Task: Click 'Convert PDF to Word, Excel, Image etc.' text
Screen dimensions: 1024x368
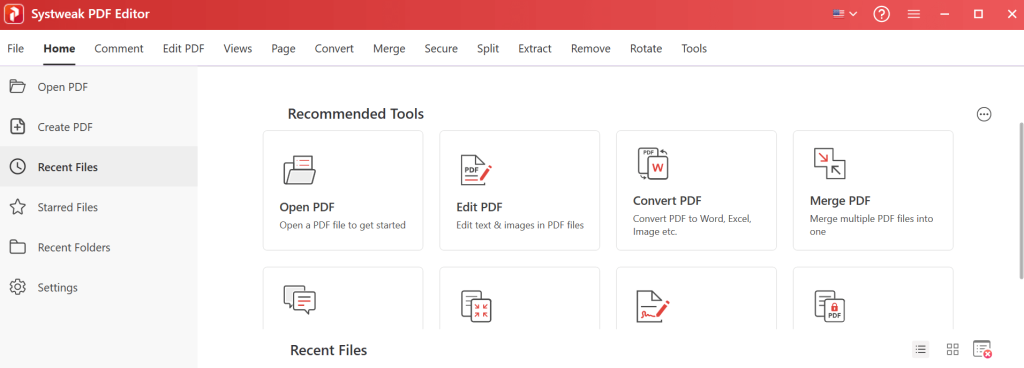Action: tap(692, 225)
